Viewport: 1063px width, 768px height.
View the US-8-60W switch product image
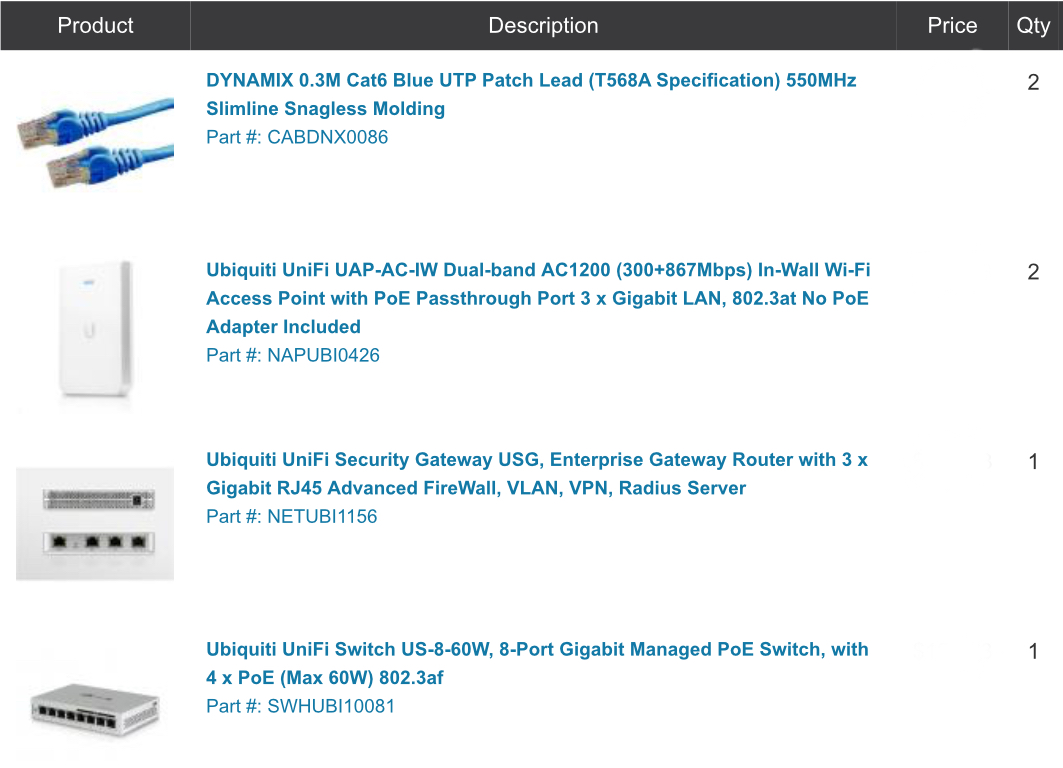pyautogui.click(x=95, y=705)
